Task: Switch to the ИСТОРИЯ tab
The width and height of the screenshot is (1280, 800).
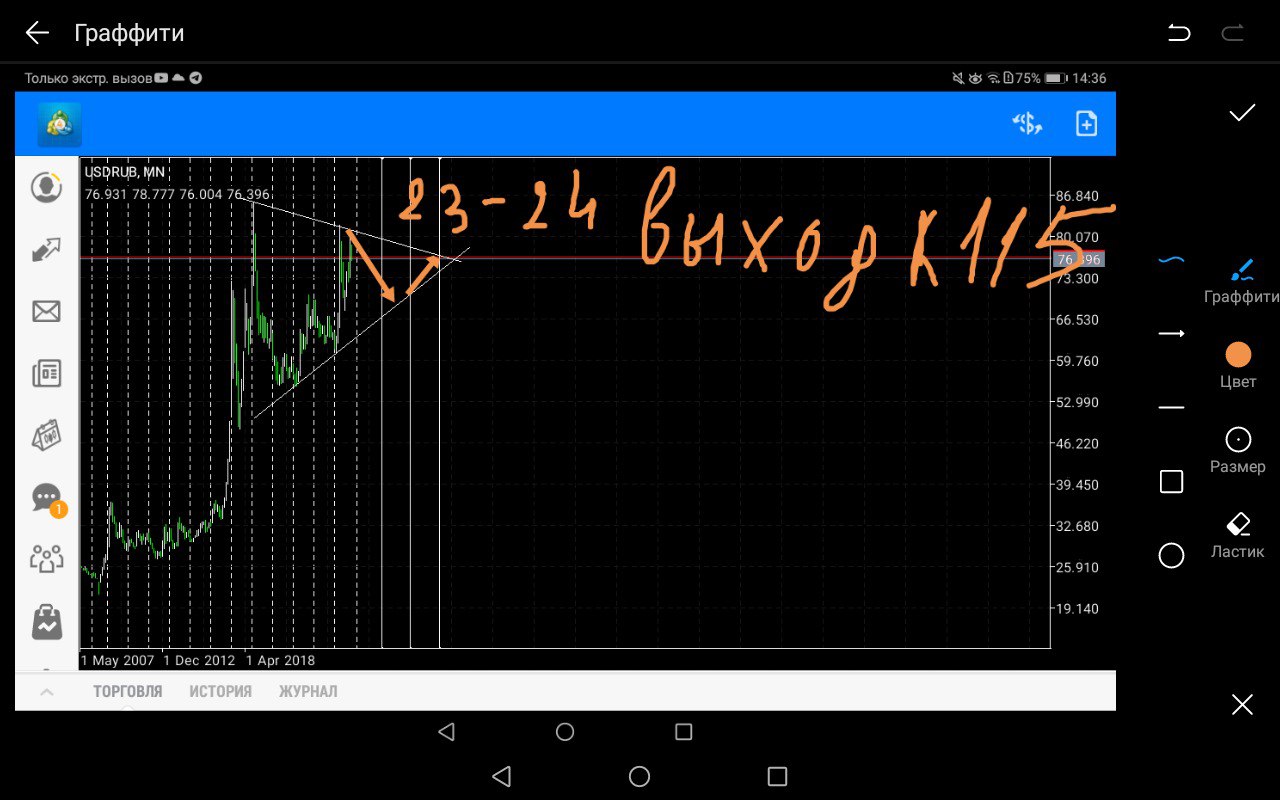Action: (220, 691)
